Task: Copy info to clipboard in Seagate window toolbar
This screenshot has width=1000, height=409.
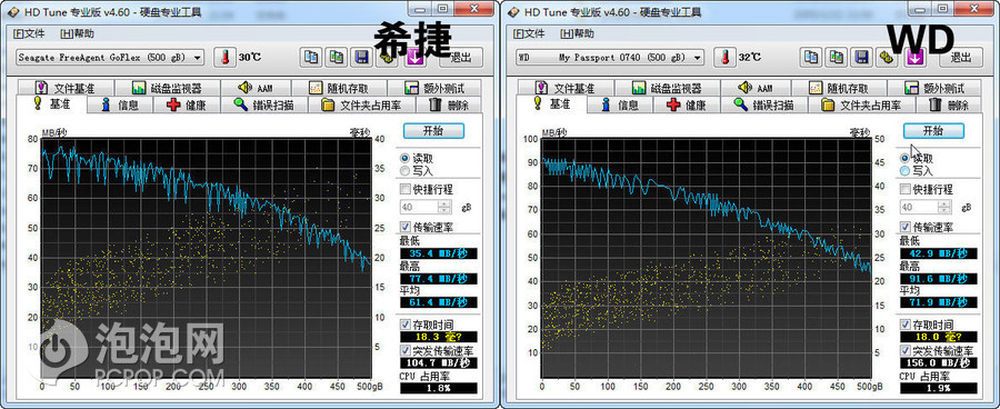Action: (x=311, y=57)
